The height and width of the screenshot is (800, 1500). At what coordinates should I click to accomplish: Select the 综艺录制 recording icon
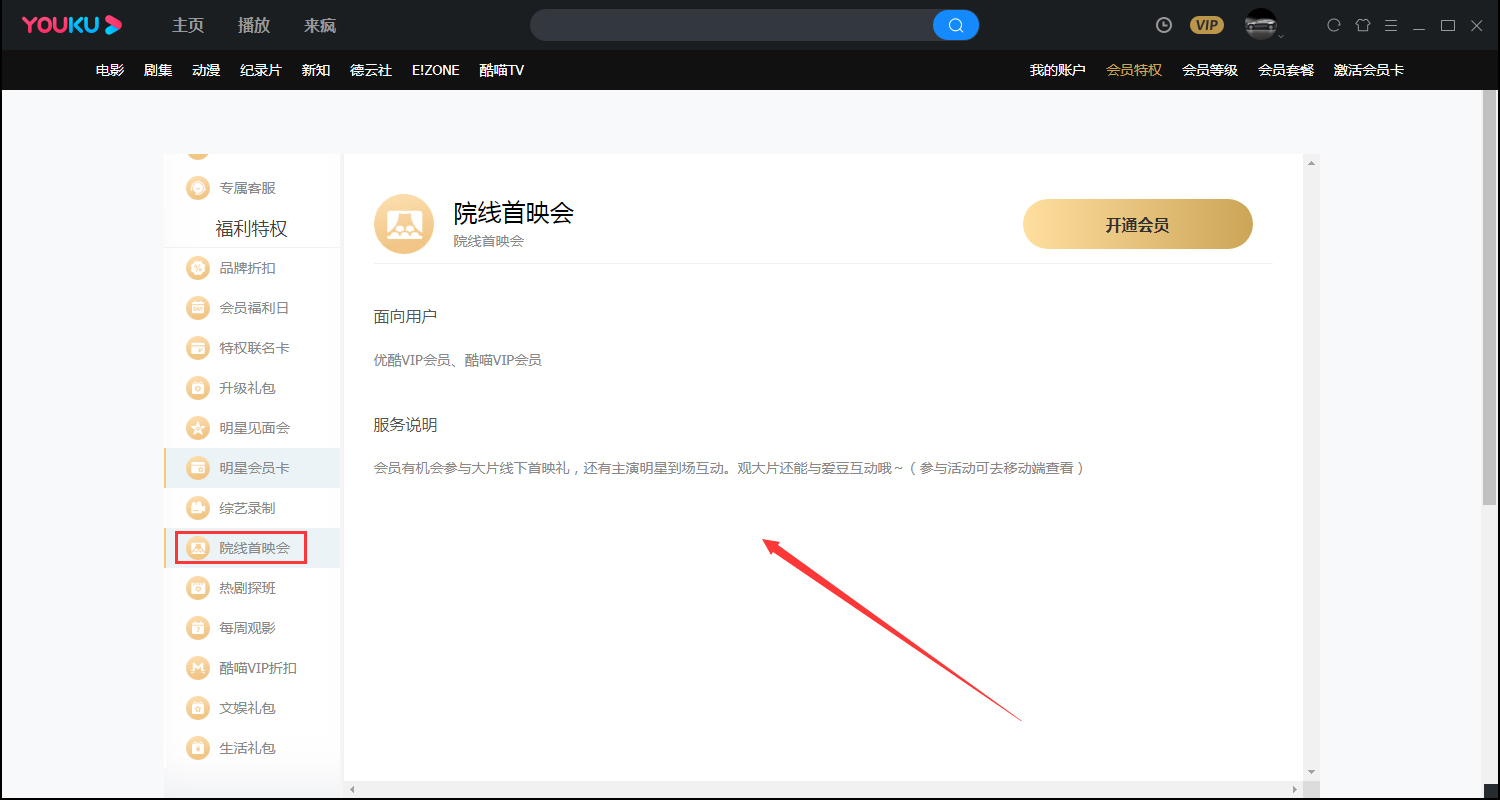coord(197,507)
